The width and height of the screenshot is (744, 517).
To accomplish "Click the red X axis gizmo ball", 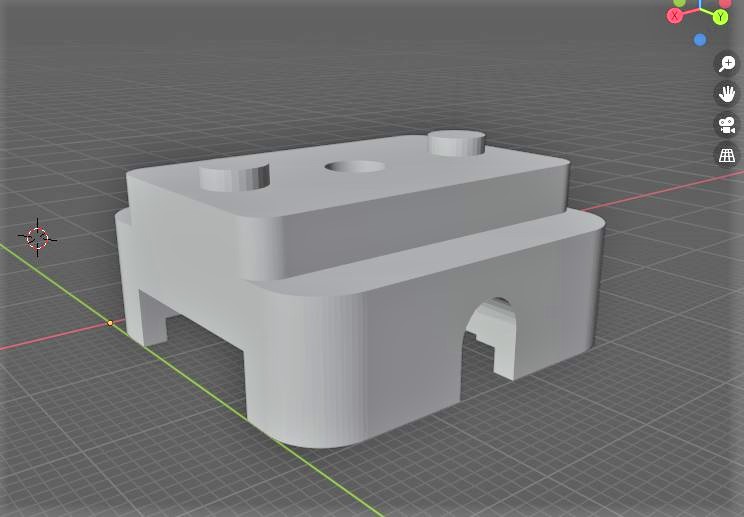I will [676, 15].
